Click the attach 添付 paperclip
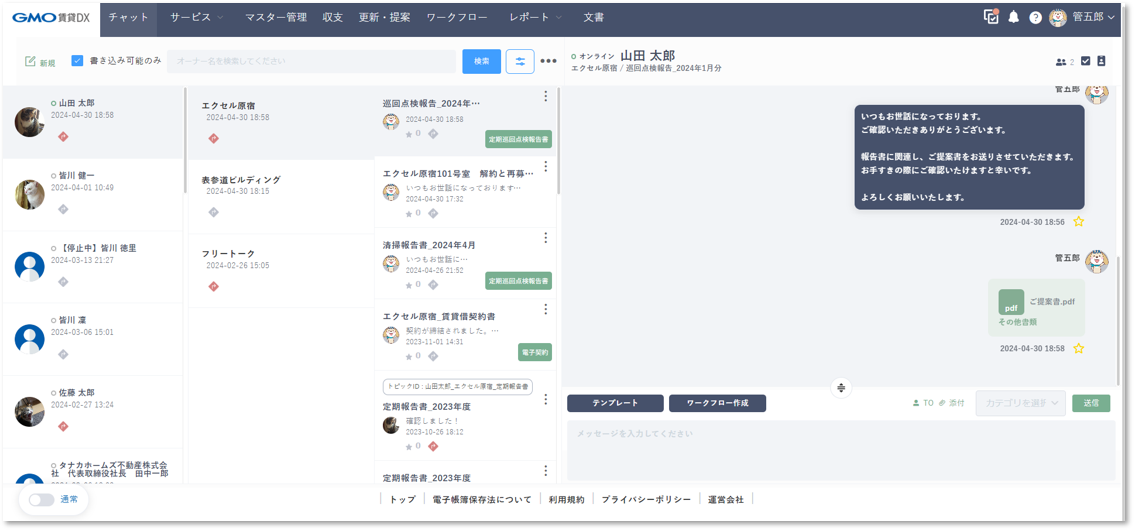This screenshot has width=1134, height=530. [952, 403]
